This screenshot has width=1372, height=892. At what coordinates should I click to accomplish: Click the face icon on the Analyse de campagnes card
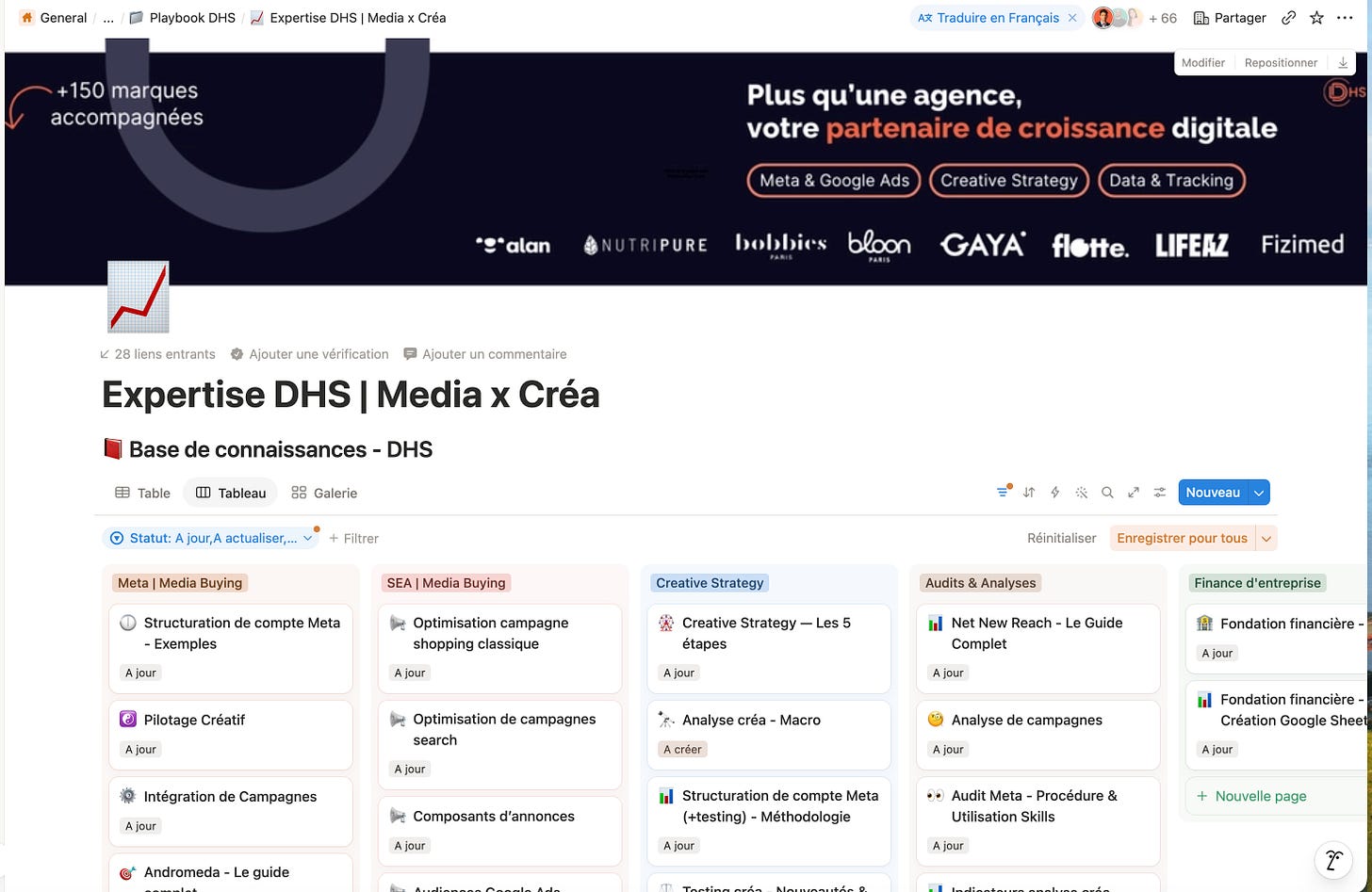[x=936, y=720]
